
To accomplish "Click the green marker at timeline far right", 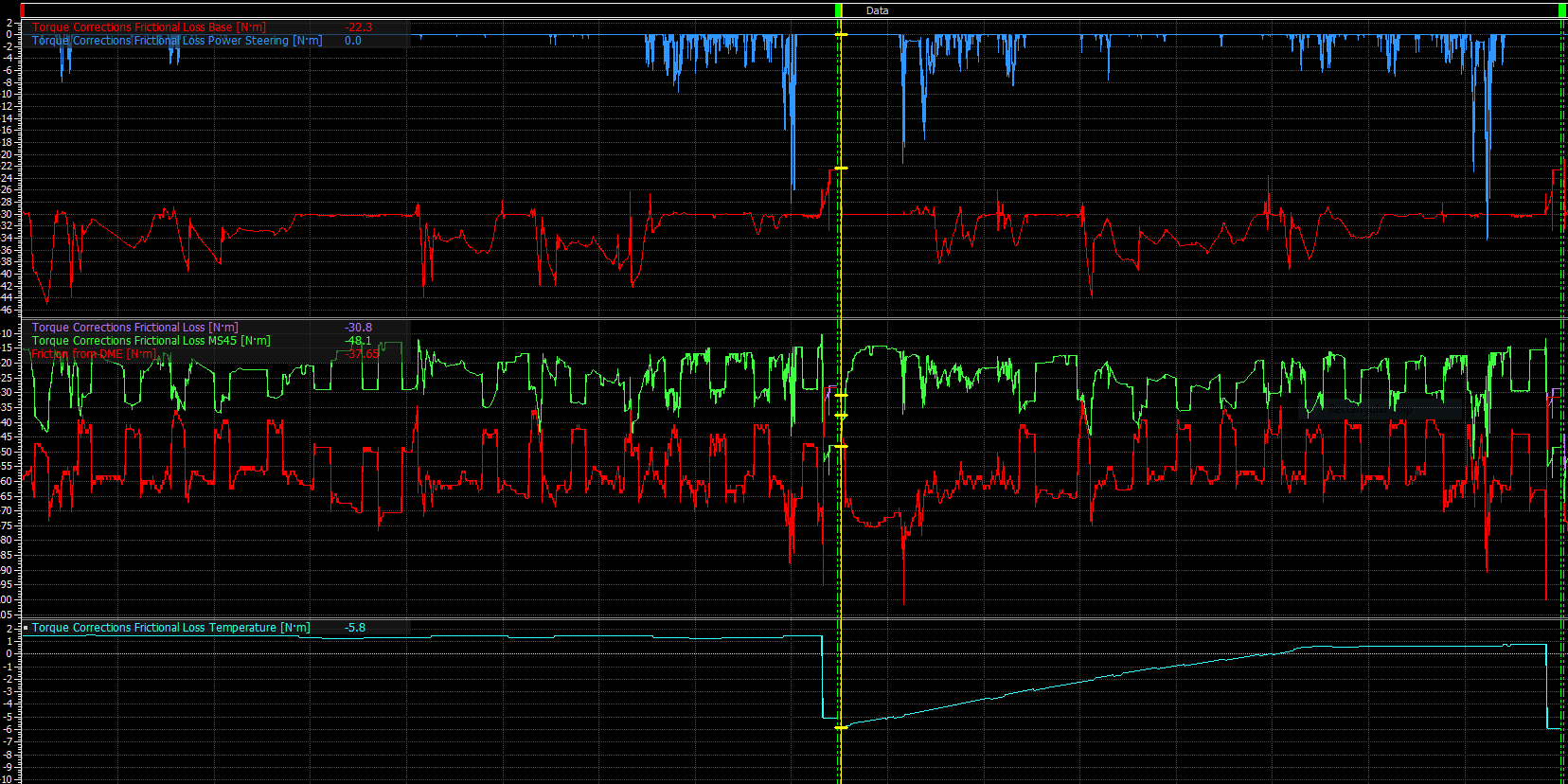I will coord(1562,10).
